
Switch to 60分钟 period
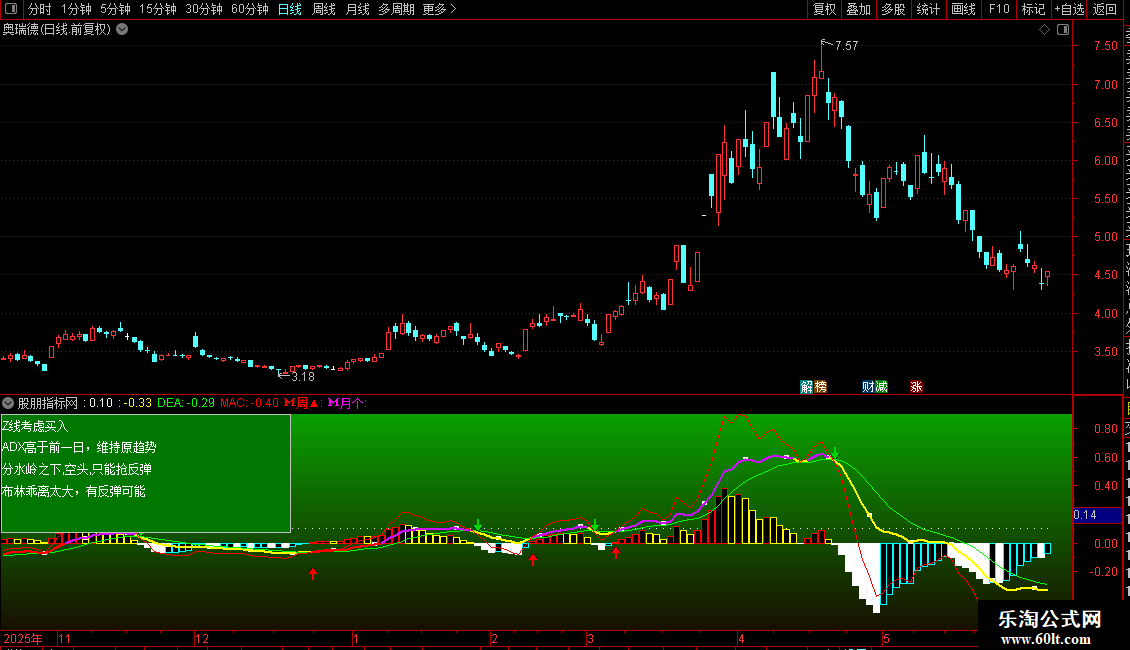[x=250, y=9]
